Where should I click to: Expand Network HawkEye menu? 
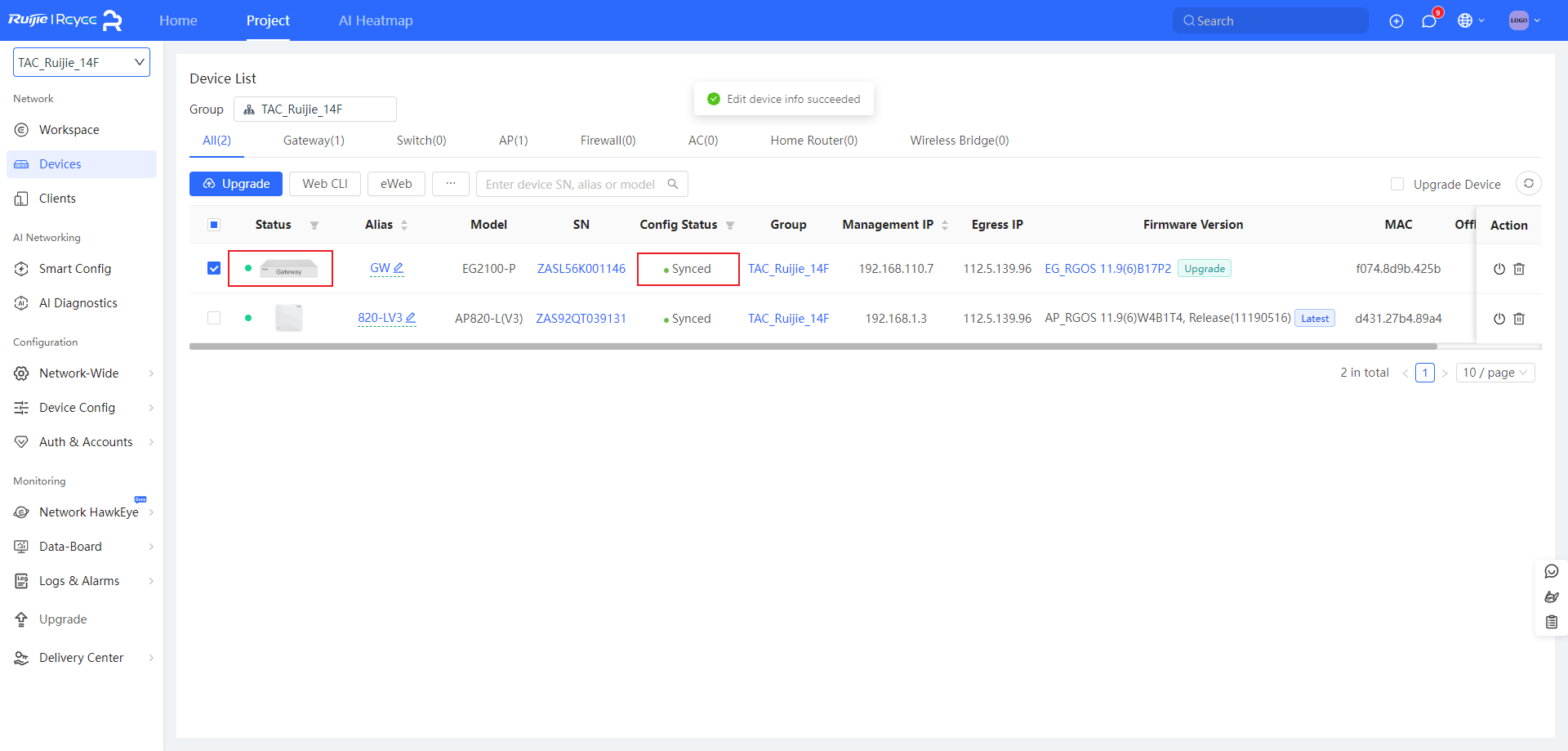click(x=81, y=512)
